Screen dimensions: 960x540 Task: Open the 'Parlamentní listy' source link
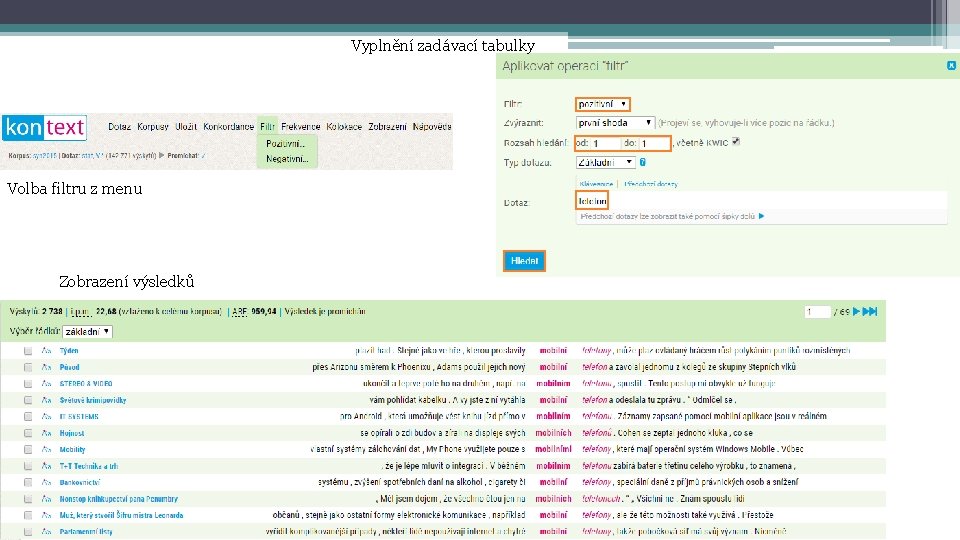(86, 531)
